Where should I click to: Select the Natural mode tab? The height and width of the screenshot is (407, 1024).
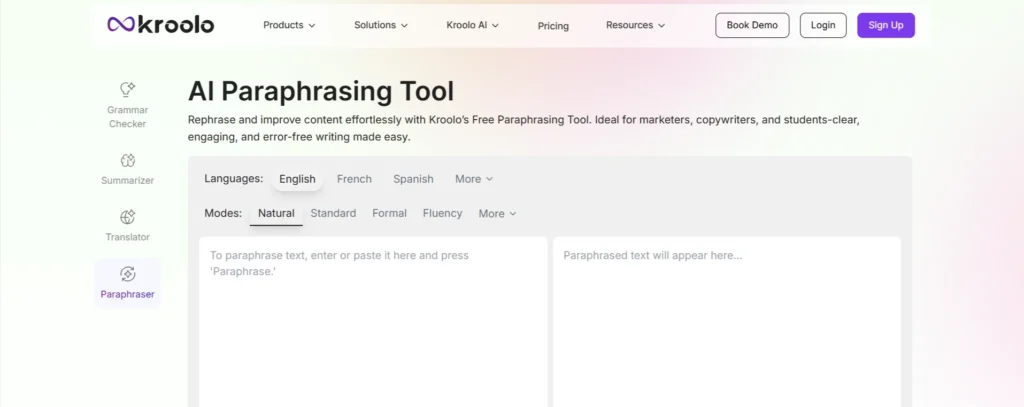tap(276, 214)
